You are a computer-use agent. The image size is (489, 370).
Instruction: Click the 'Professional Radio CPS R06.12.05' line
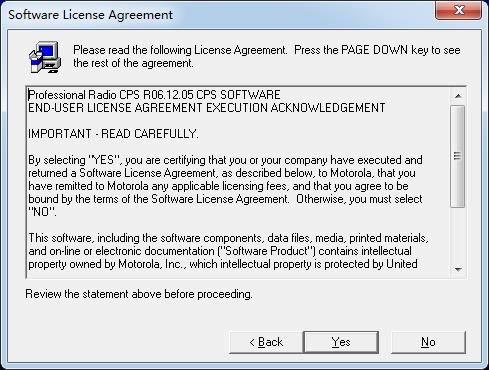point(154,95)
